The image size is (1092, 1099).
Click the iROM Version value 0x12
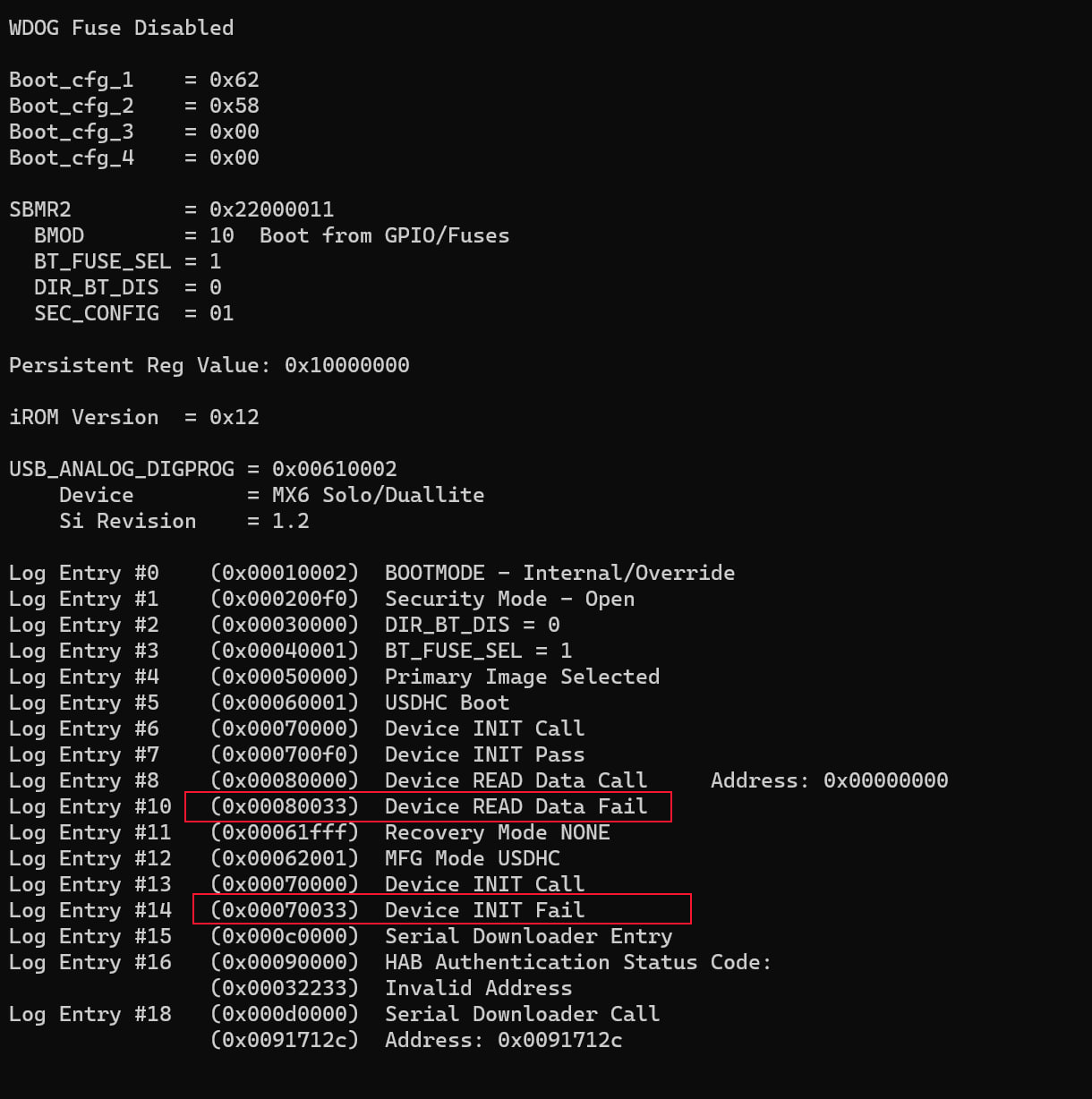click(234, 417)
